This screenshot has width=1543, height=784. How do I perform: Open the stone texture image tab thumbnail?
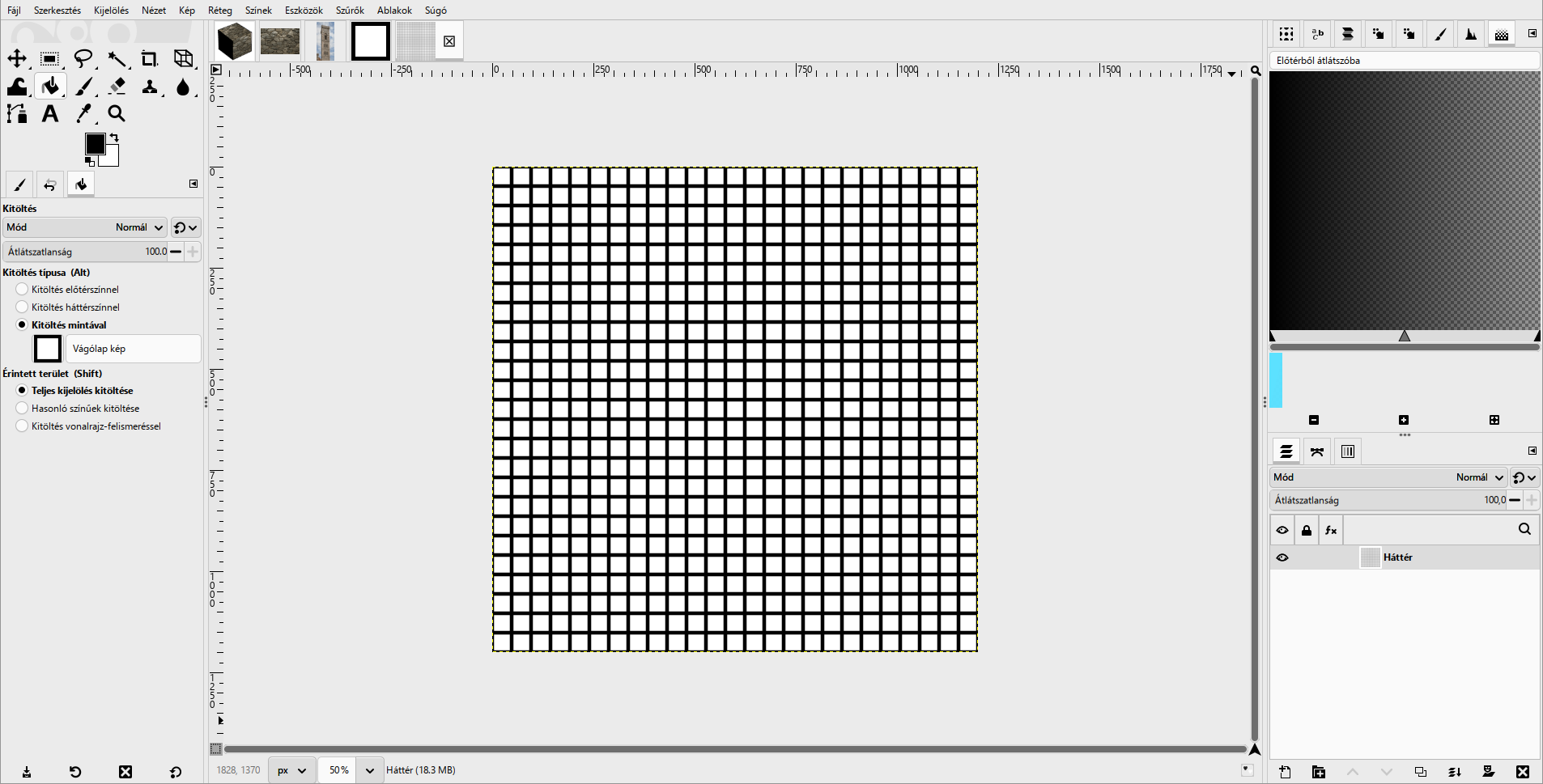[280, 41]
